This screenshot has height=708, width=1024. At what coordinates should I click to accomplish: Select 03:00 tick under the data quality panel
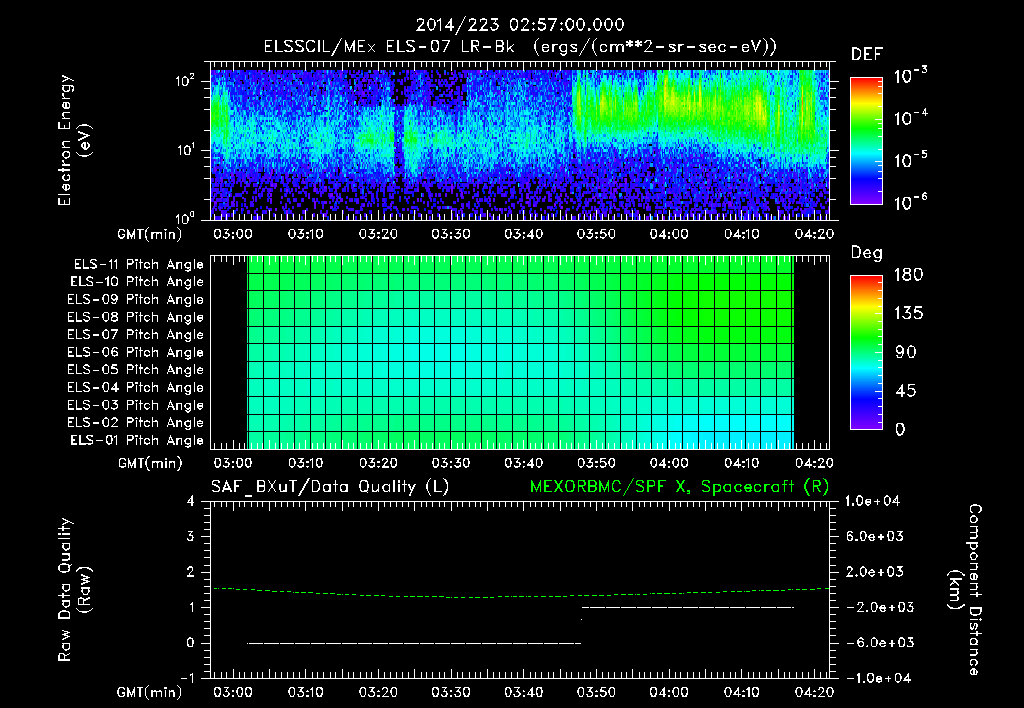point(232,692)
